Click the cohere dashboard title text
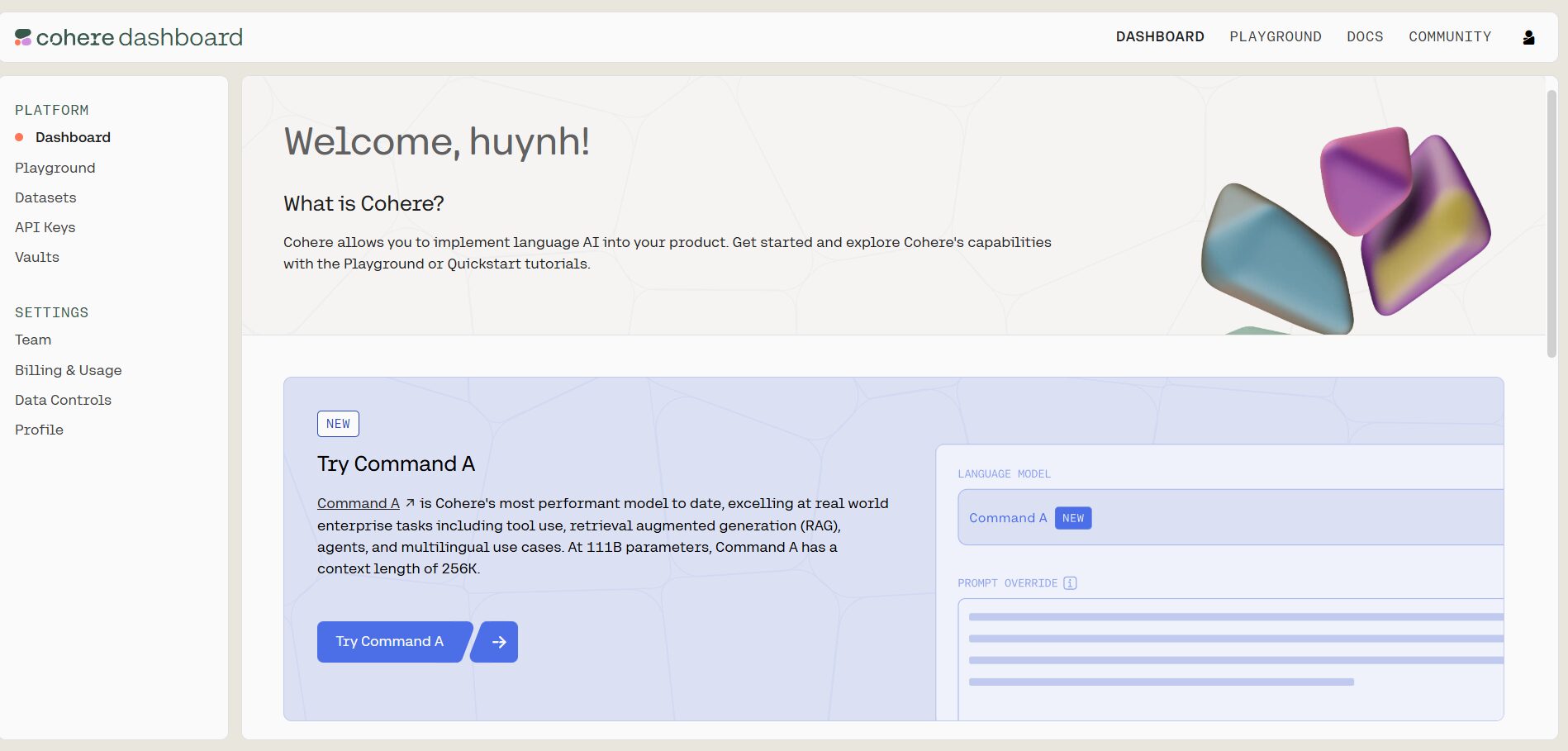This screenshot has width=1568, height=751. 140,37
